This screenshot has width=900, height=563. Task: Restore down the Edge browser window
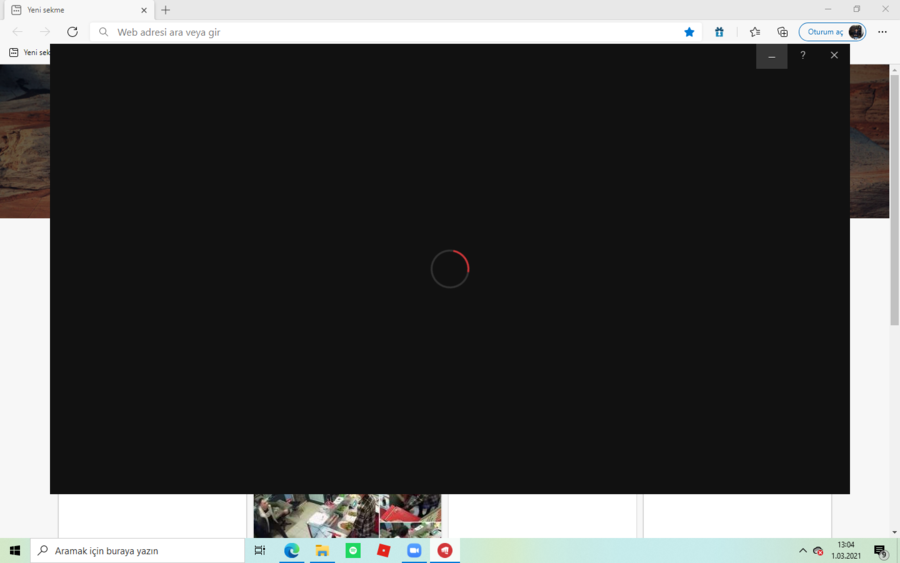tap(856, 9)
